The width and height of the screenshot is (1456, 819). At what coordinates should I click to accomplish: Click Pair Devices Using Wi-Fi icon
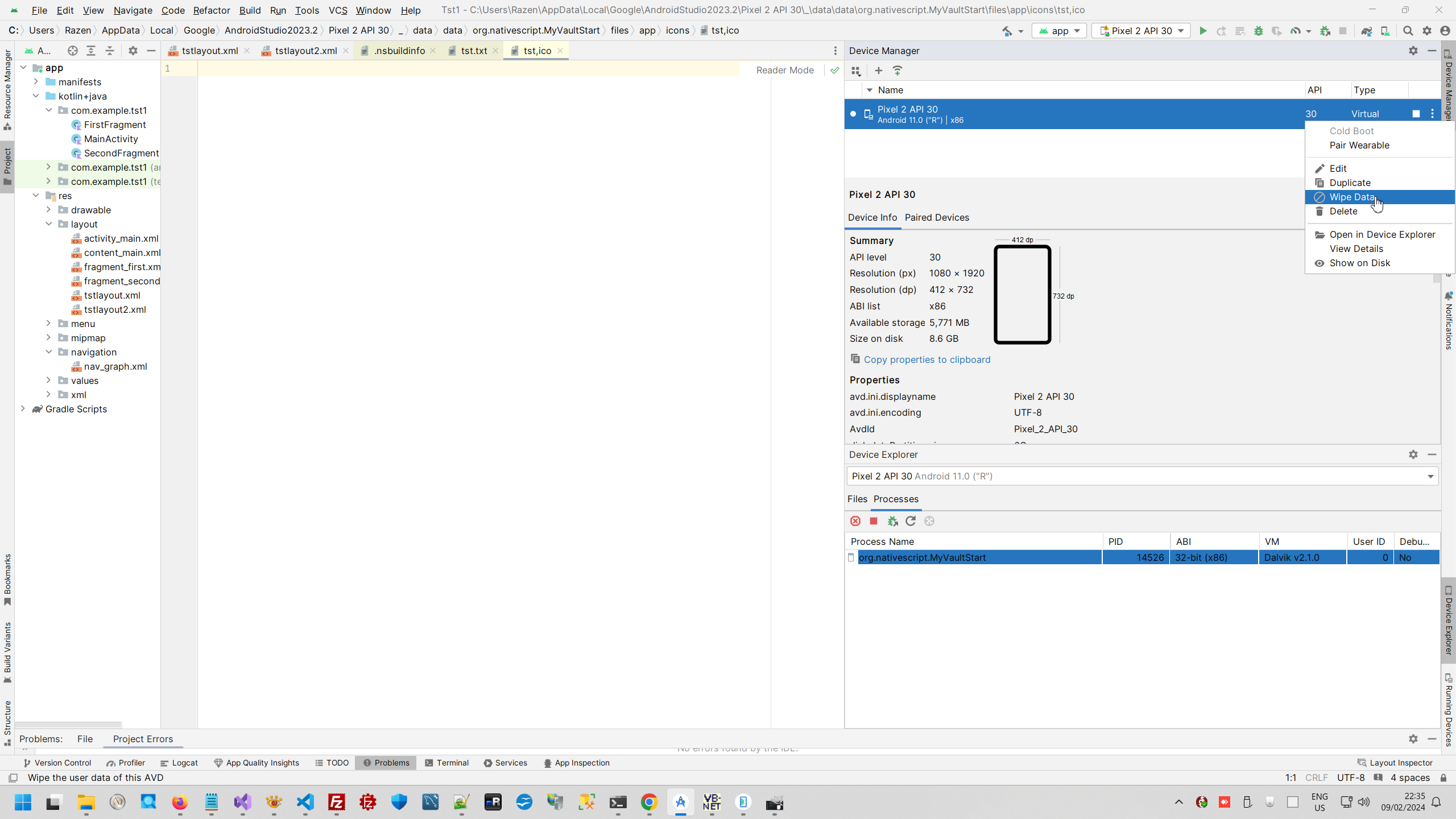[897, 71]
